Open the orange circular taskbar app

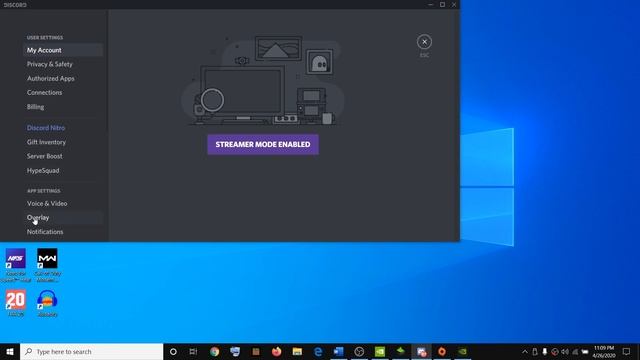[442, 351]
